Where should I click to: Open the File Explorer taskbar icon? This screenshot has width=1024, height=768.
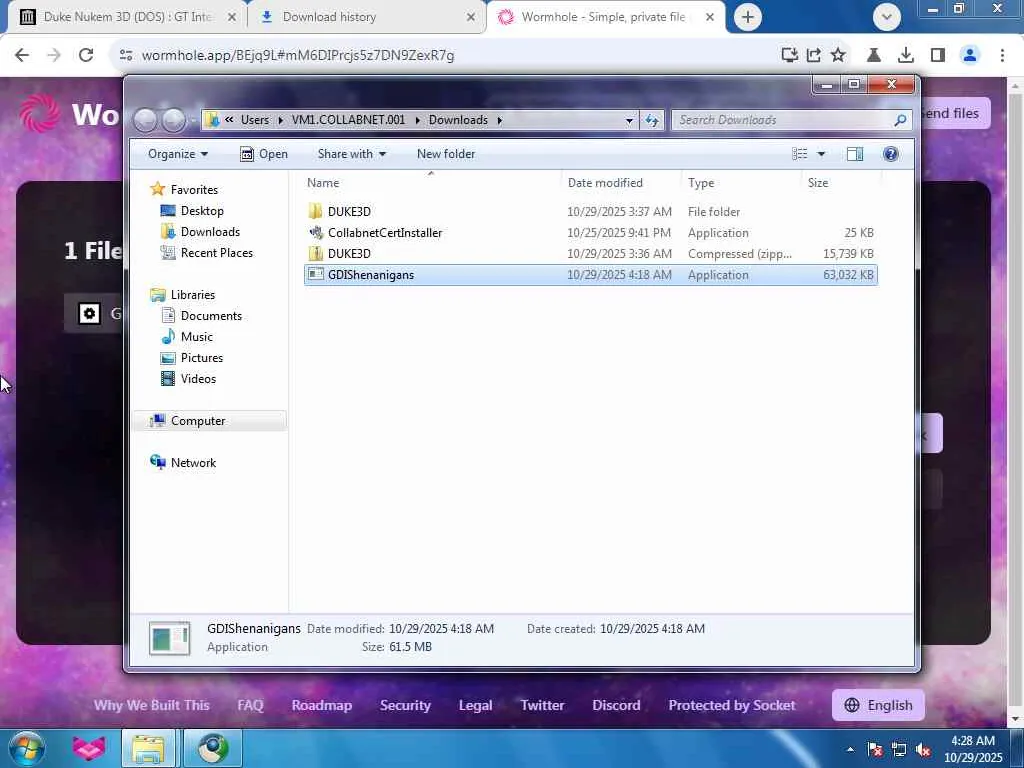click(x=148, y=749)
